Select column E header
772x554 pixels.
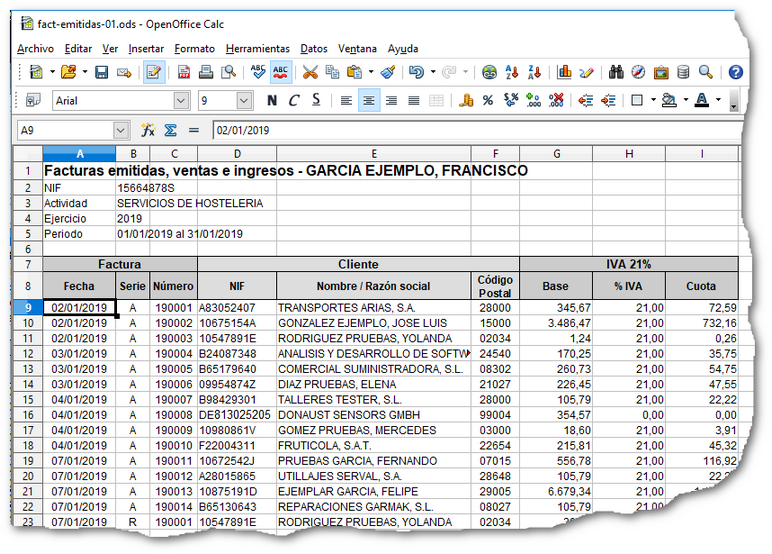[x=373, y=153]
